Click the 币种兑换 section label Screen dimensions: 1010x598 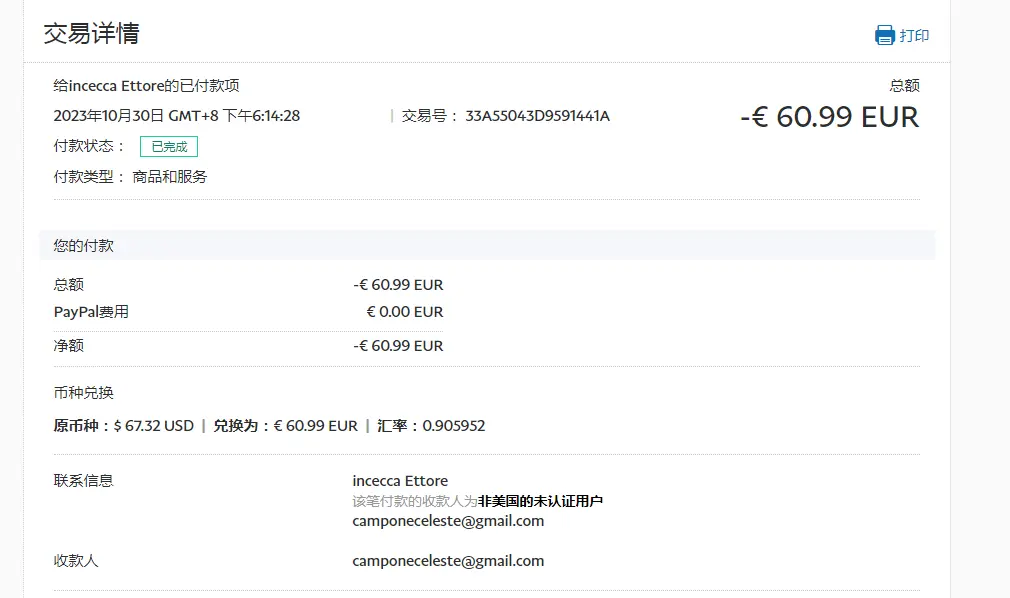click(x=84, y=393)
